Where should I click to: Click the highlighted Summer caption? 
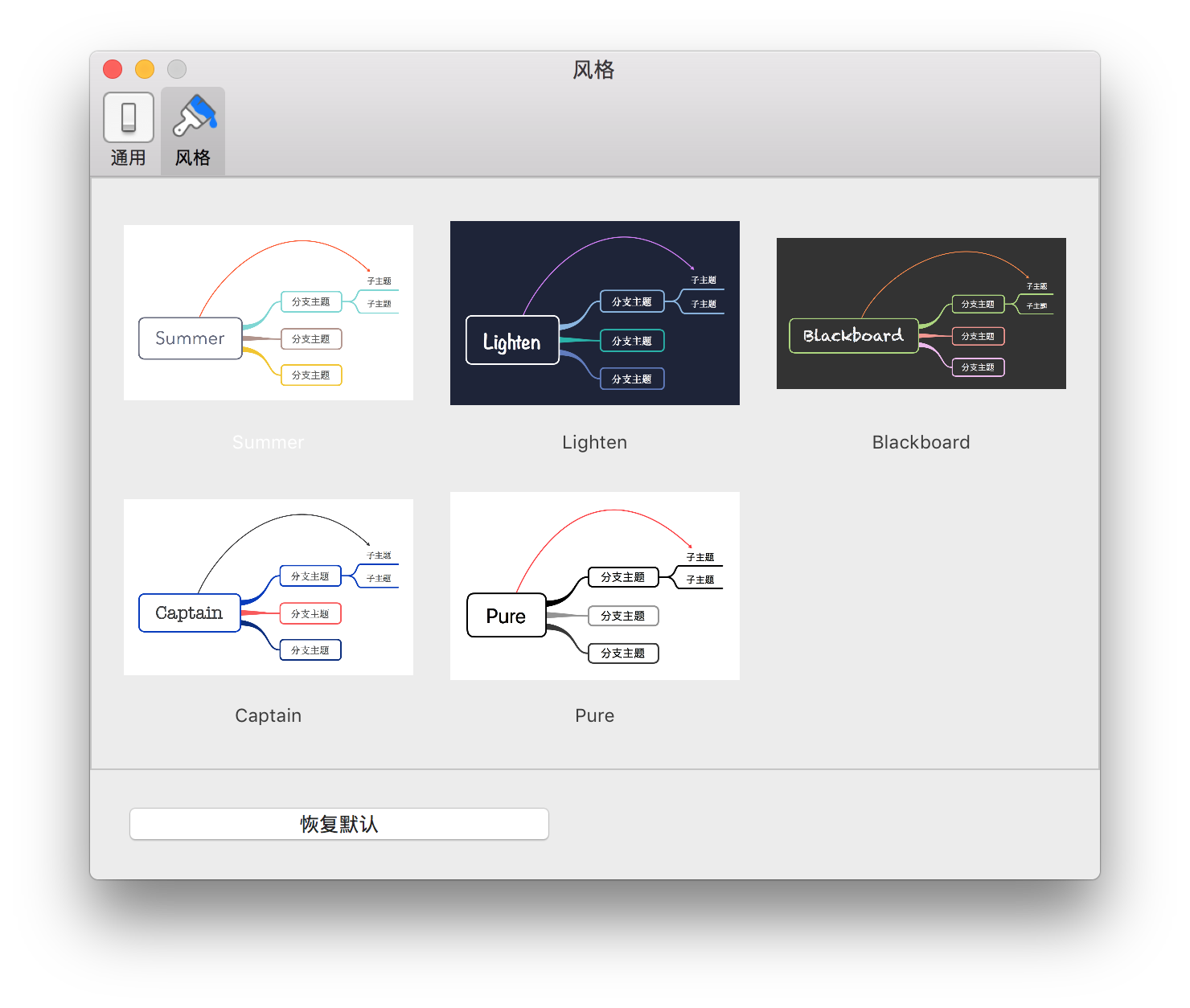269,442
